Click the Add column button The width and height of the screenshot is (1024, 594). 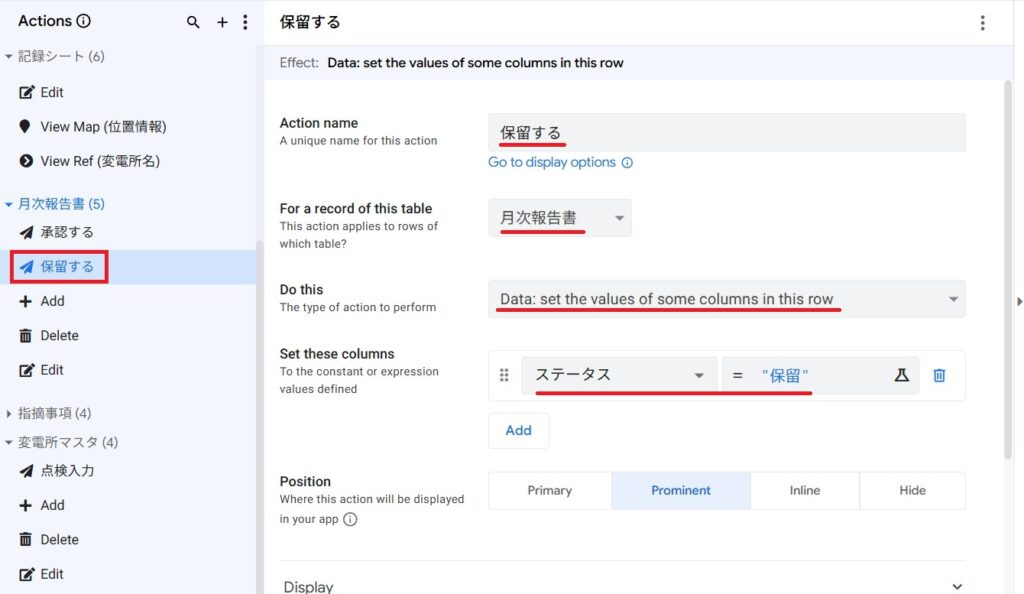[518, 430]
